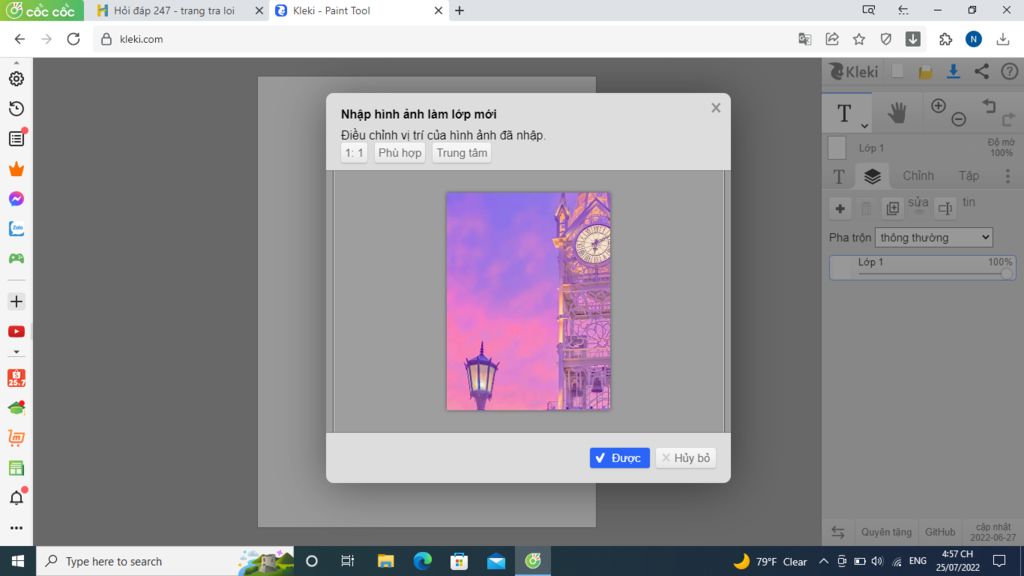Delete layer with trash icon
The height and width of the screenshot is (576, 1024).
[x=866, y=208]
